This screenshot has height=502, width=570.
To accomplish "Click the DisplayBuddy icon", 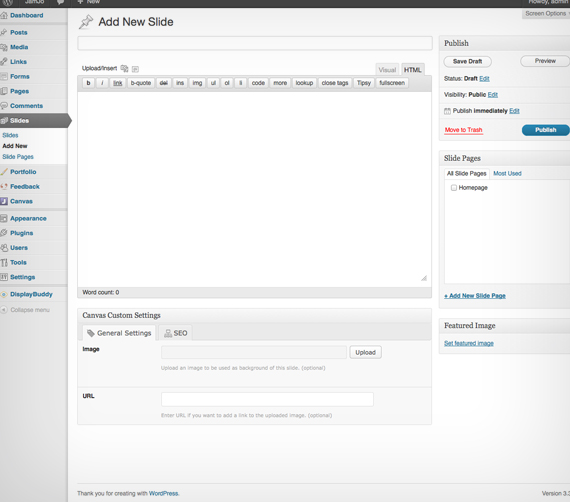I will (x=4, y=294).
